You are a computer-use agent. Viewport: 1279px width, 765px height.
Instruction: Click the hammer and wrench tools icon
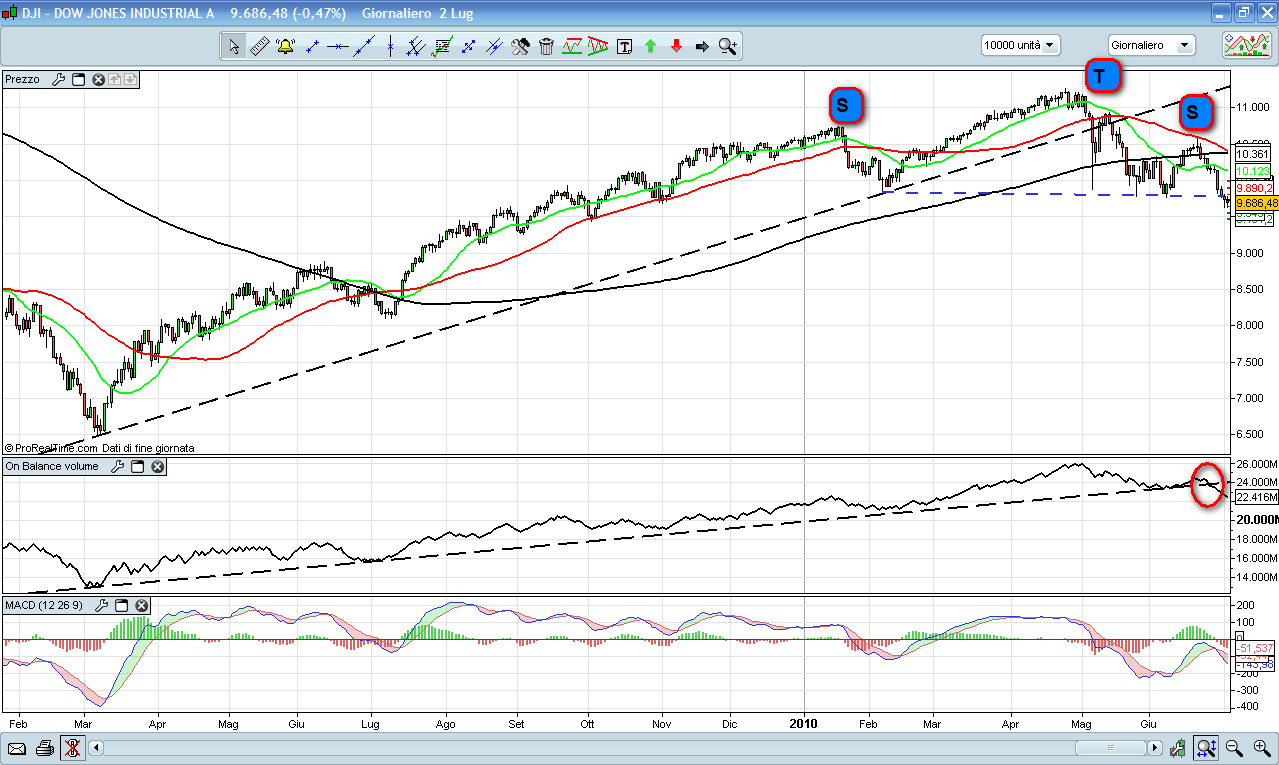pyautogui.click(x=520, y=46)
